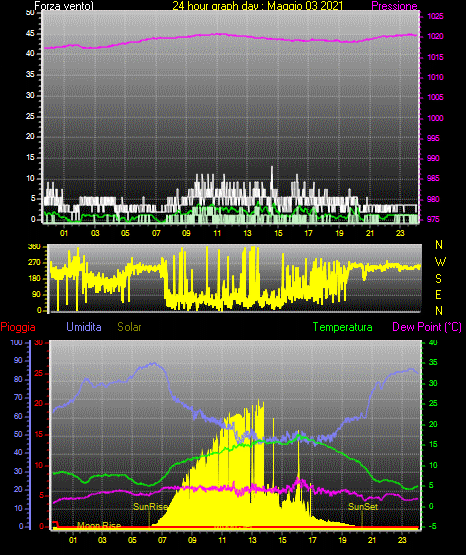Click the 35 value on the wind speed axis

coord(30,75)
